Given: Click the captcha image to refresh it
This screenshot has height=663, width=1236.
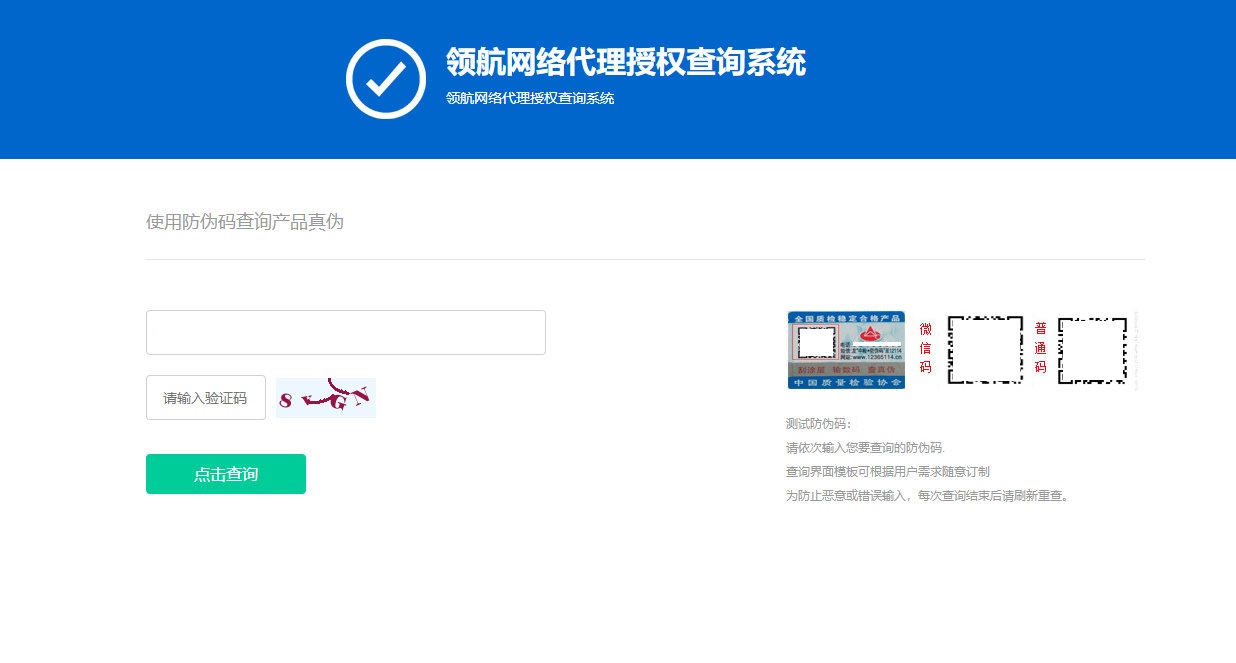Looking at the screenshot, I should 325,397.
